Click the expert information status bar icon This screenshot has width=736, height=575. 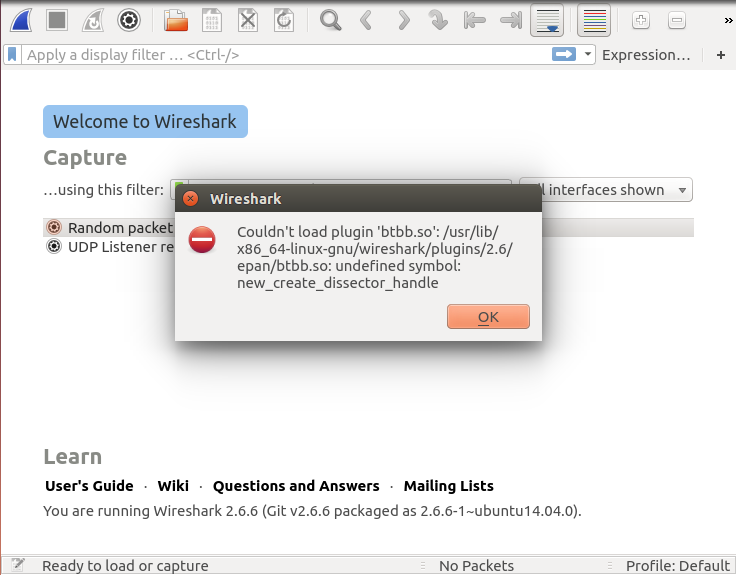(x=18, y=565)
